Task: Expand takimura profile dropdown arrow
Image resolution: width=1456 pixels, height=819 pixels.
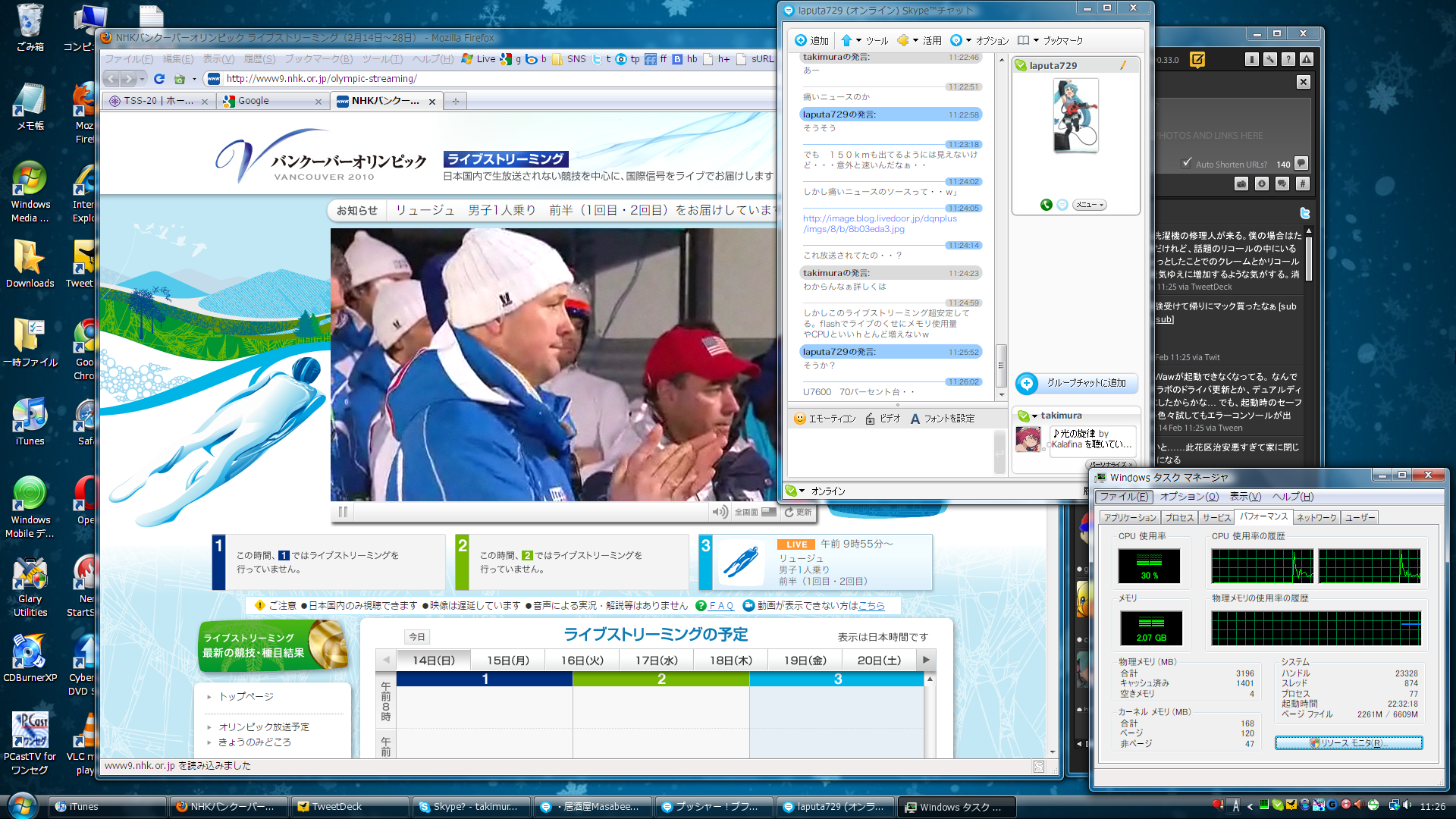Action: click(x=1034, y=416)
